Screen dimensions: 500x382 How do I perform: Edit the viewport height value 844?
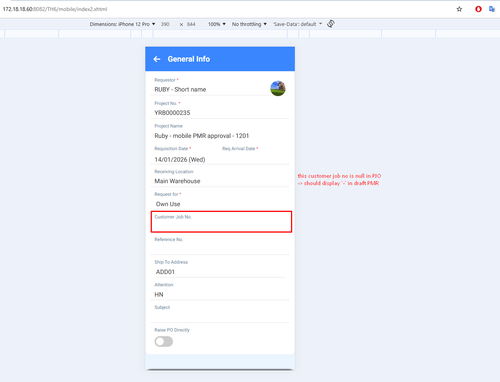click(191, 24)
